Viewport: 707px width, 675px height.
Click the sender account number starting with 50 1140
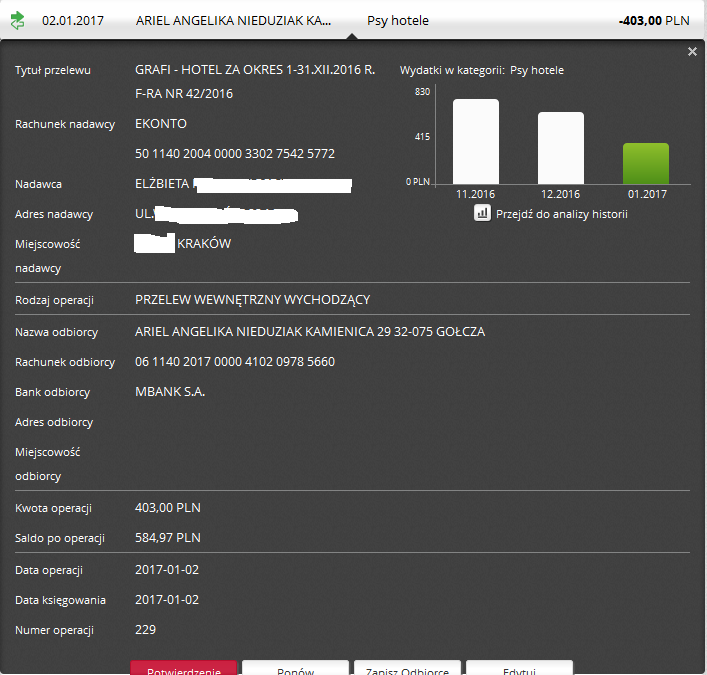pos(235,154)
